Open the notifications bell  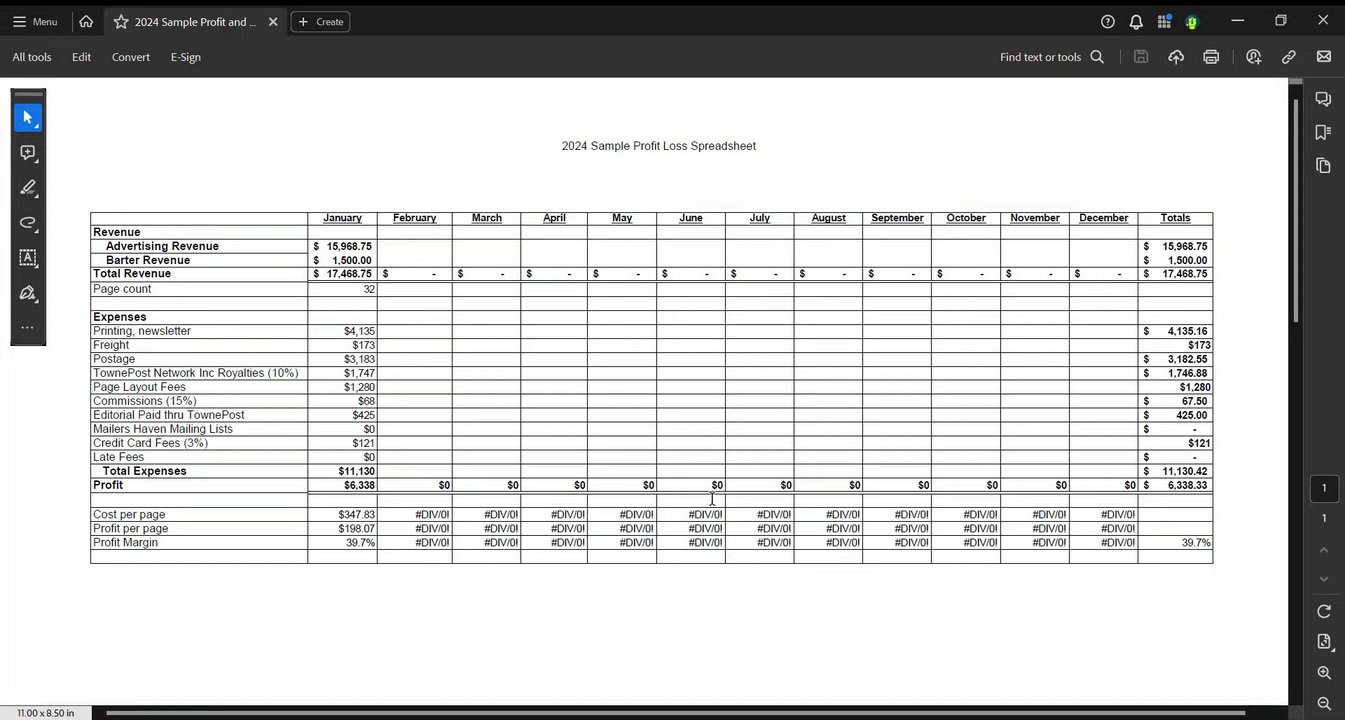[x=1136, y=21]
